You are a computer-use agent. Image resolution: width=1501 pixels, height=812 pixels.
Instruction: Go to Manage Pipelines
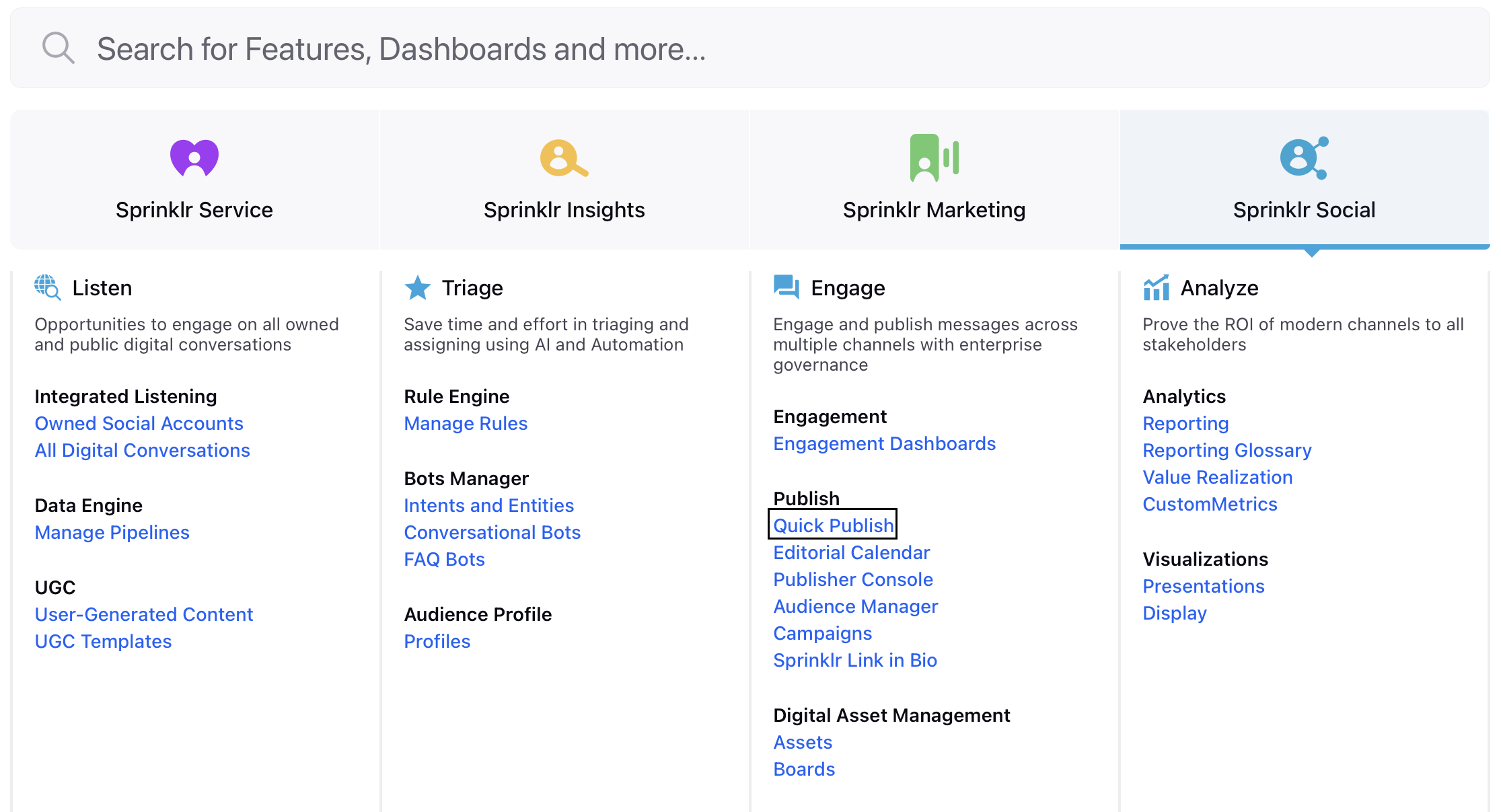click(112, 532)
